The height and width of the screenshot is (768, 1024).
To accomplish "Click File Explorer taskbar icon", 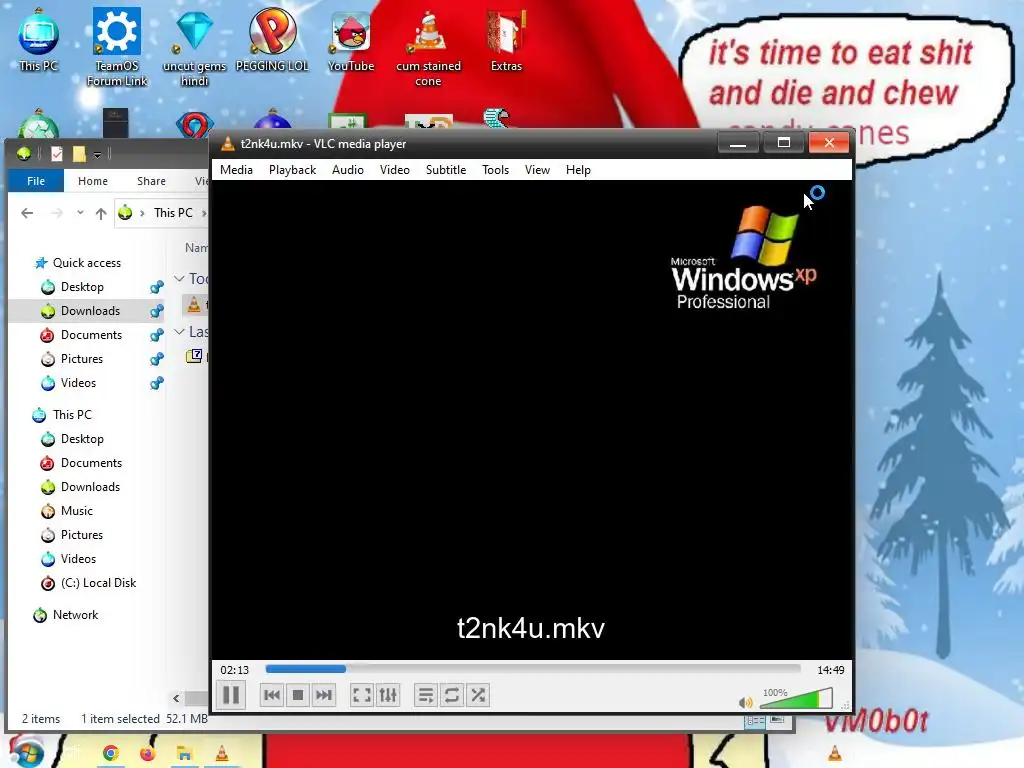I will [184, 754].
